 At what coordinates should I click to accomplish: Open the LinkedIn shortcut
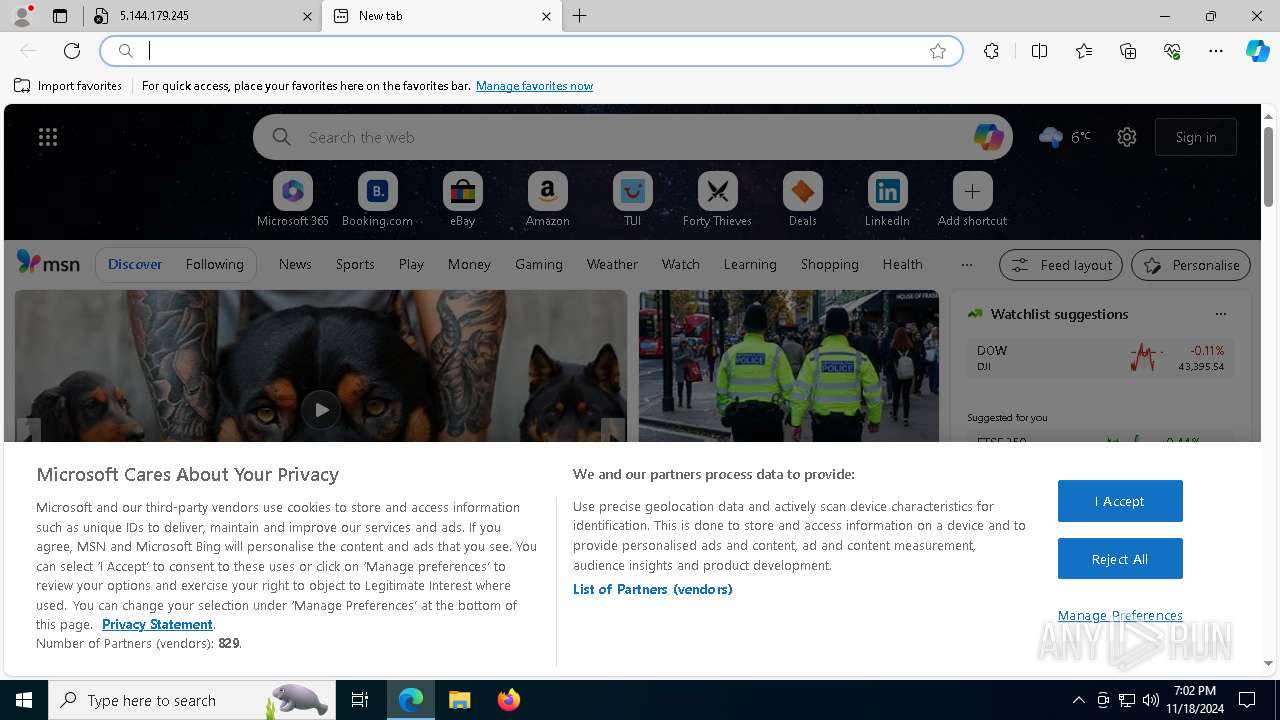(887, 200)
